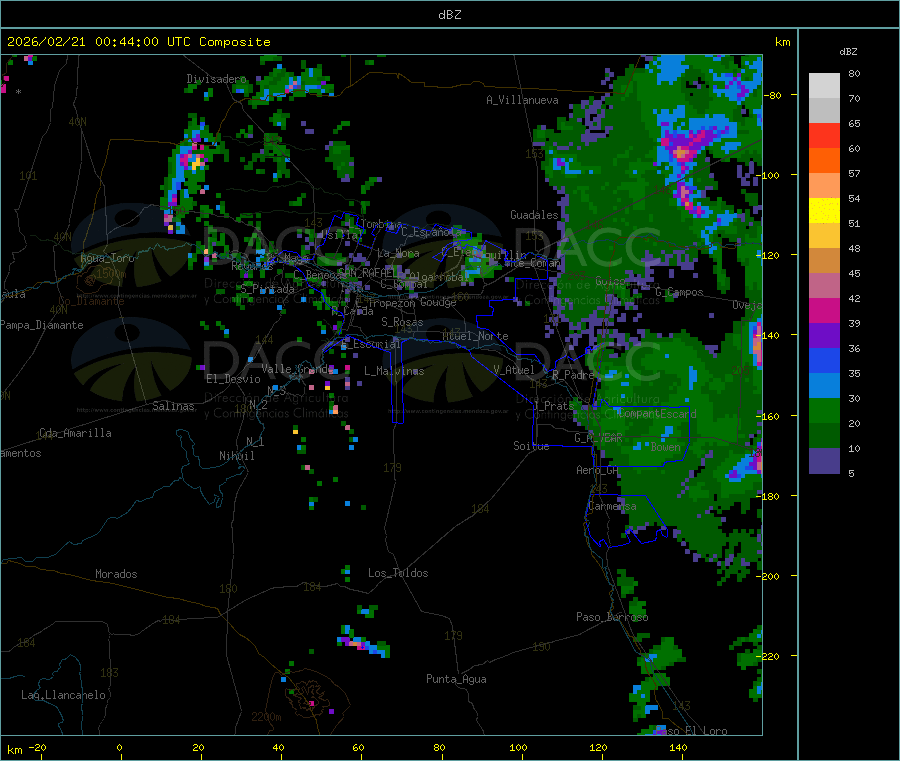Click the legend value 80
This screenshot has height=761, width=900.
[854, 73]
